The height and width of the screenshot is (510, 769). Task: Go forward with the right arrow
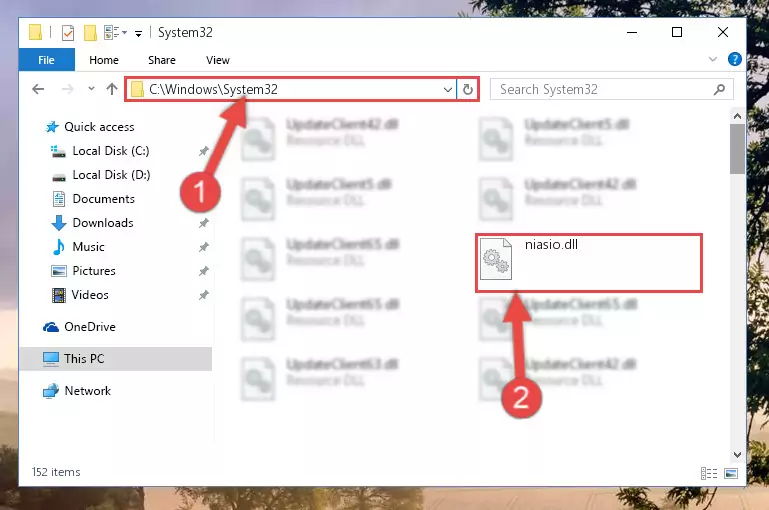68,89
